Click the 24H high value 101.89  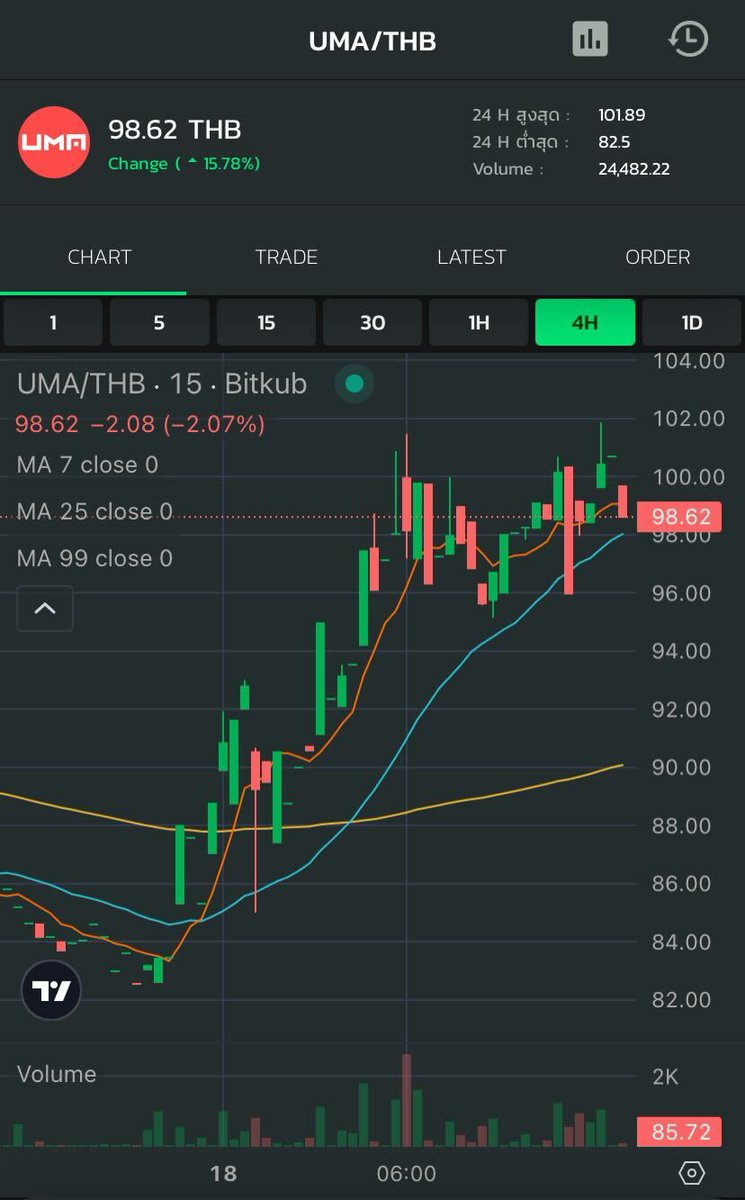point(622,115)
